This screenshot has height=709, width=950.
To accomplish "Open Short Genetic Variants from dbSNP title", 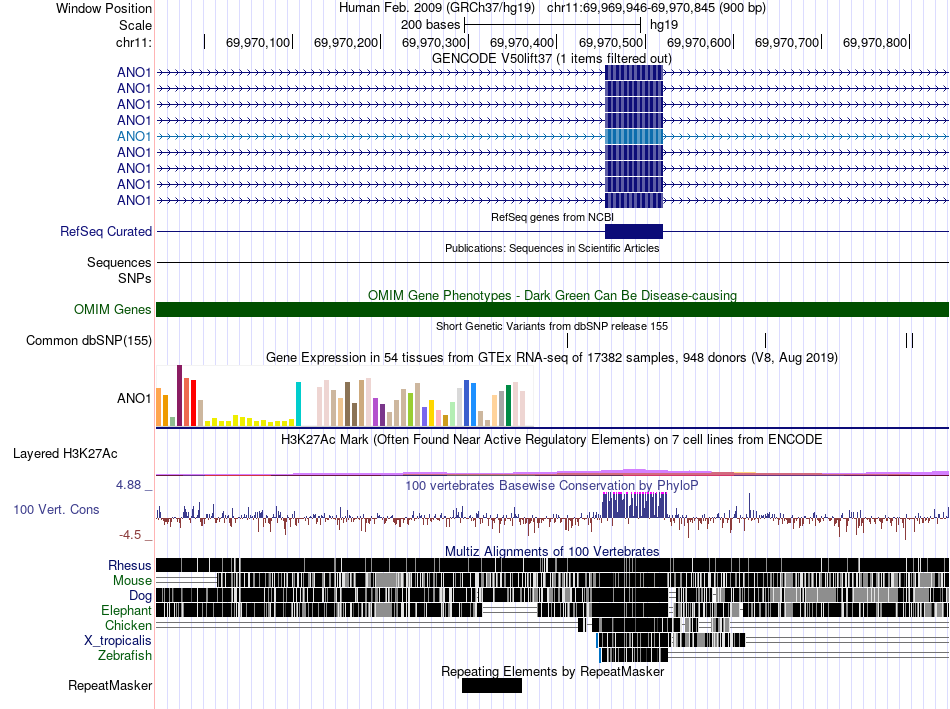I will click(x=552, y=326).
